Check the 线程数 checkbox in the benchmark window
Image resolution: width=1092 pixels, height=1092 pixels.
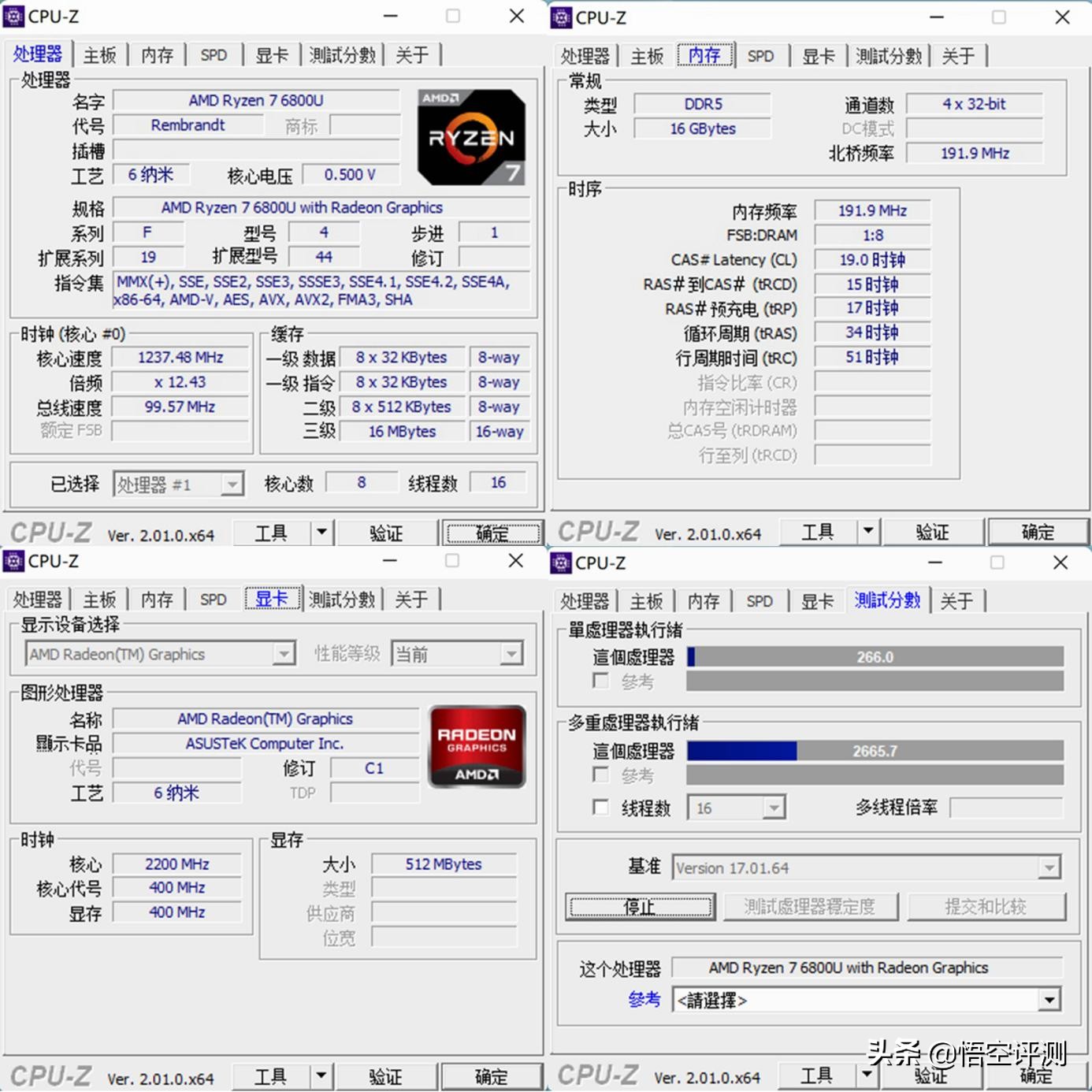(600, 807)
